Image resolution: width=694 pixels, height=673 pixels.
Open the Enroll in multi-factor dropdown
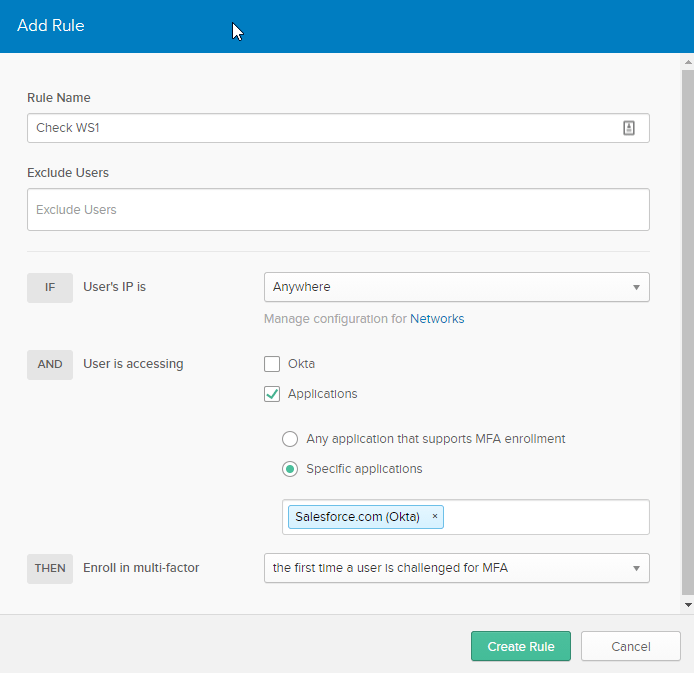coord(456,568)
